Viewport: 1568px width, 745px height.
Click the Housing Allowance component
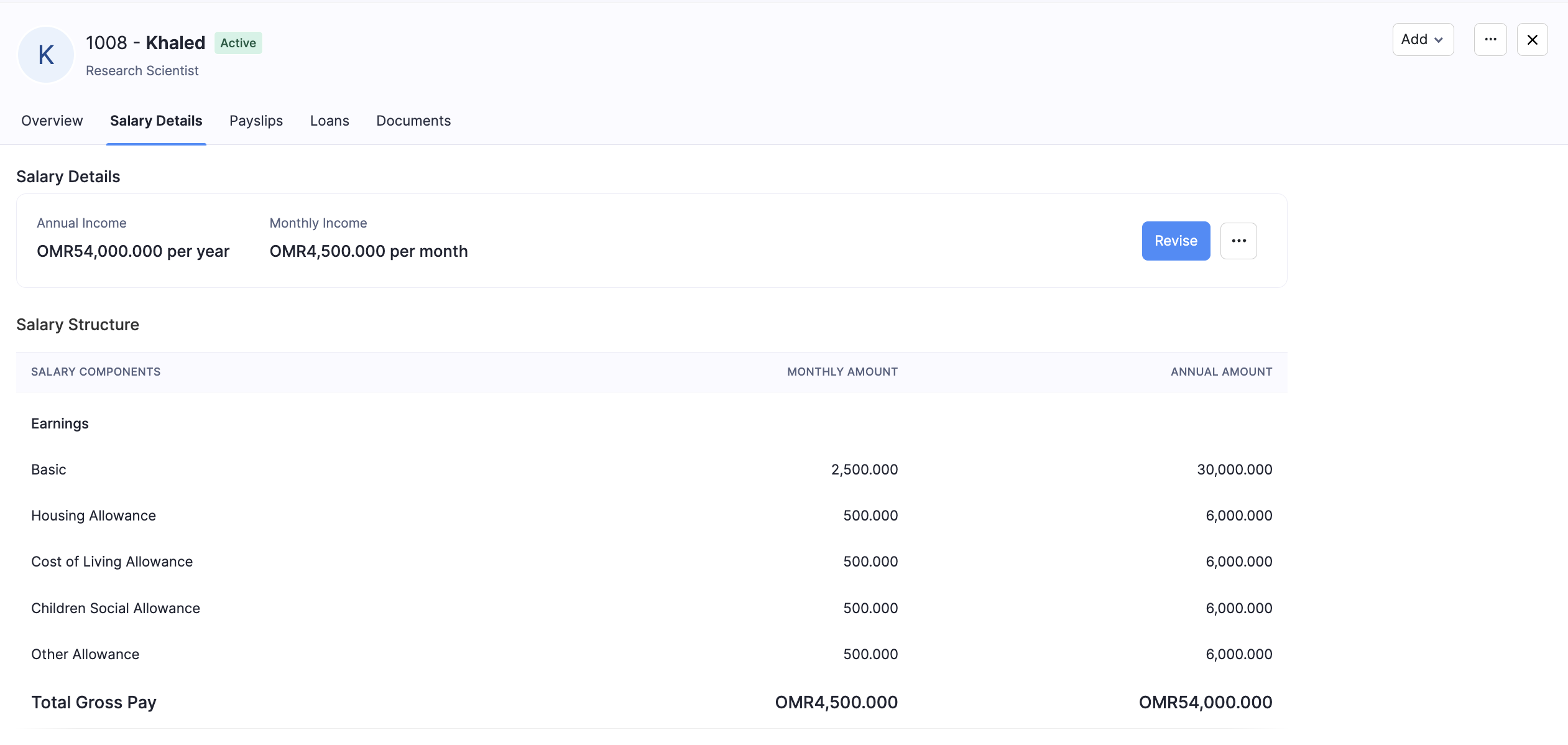[93, 516]
